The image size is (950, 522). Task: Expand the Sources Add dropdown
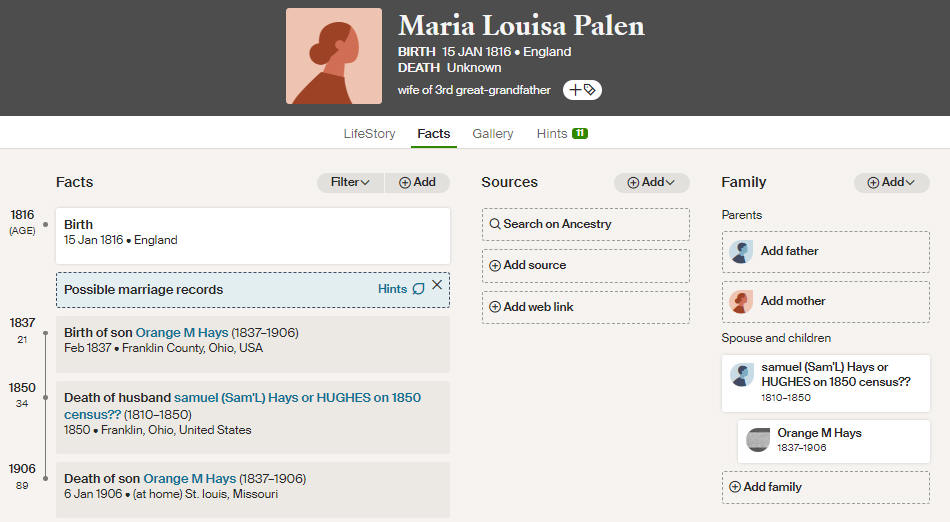tap(651, 182)
